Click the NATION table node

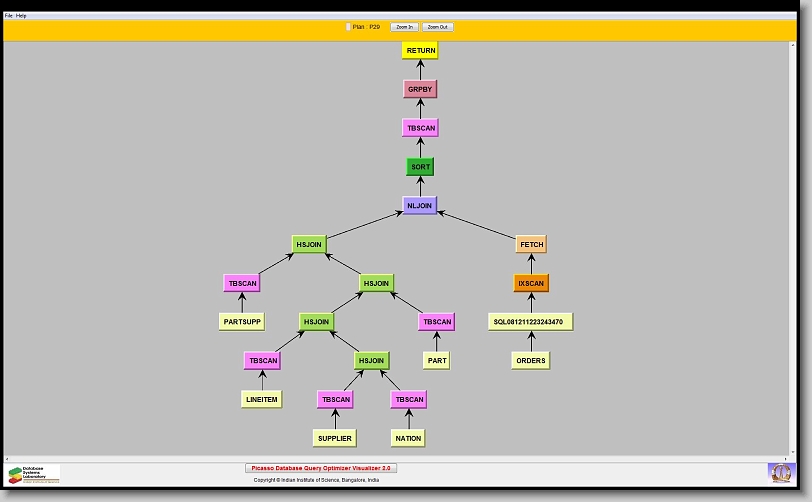click(408, 438)
